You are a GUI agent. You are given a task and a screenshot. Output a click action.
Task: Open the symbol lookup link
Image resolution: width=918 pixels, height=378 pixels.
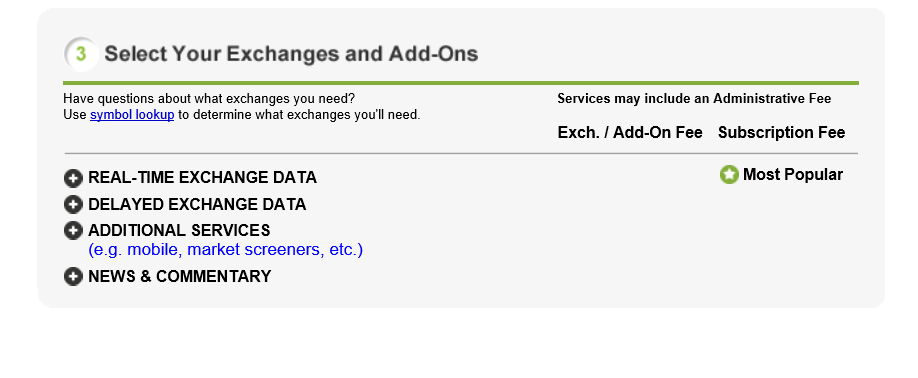(x=132, y=115)
